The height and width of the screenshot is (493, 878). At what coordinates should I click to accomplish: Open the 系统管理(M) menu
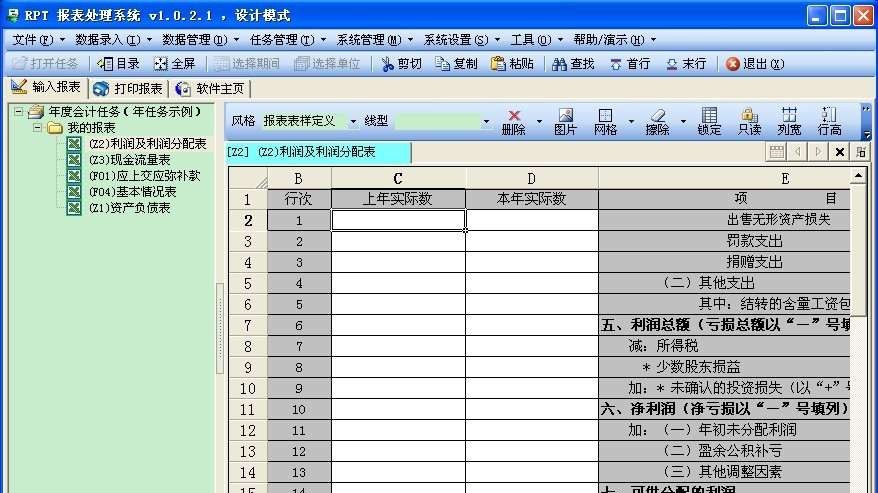point(374,40)
